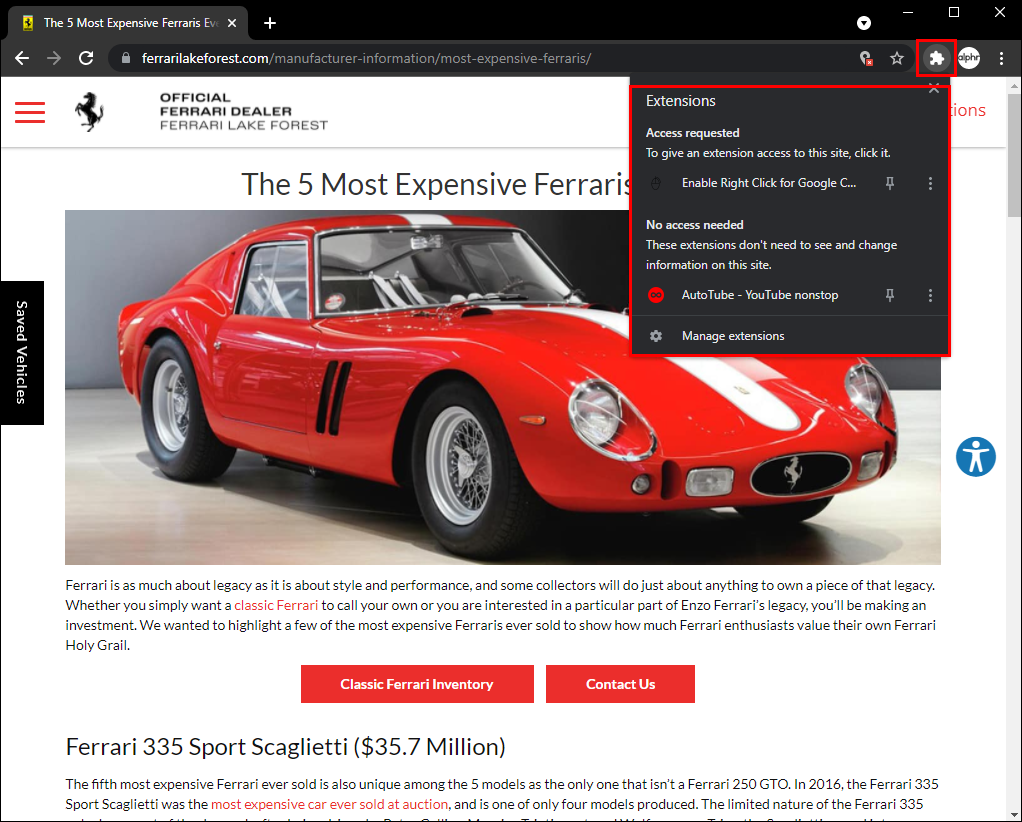Click The 5 Most Expensive Ferraris title

click(435, 184)
